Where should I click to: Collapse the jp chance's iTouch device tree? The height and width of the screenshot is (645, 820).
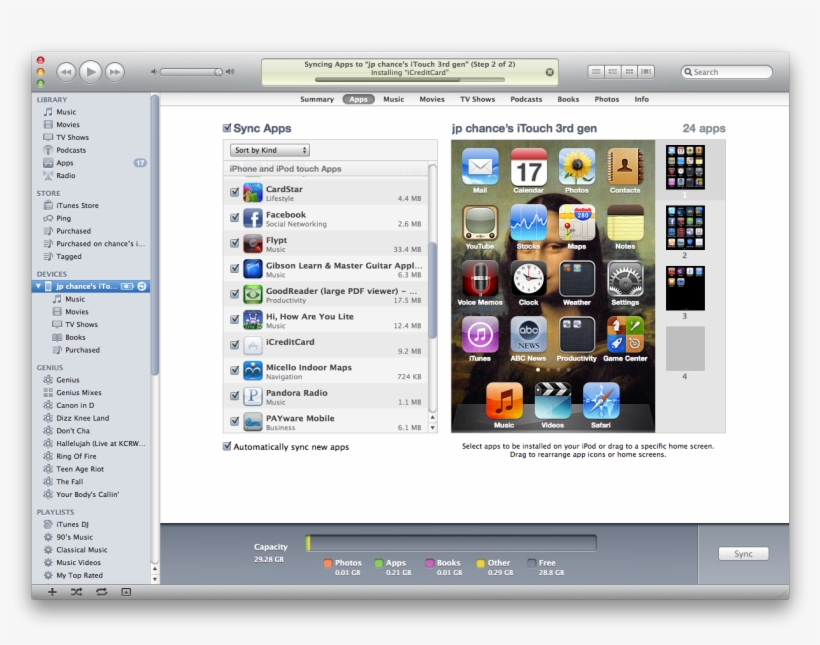38,286
